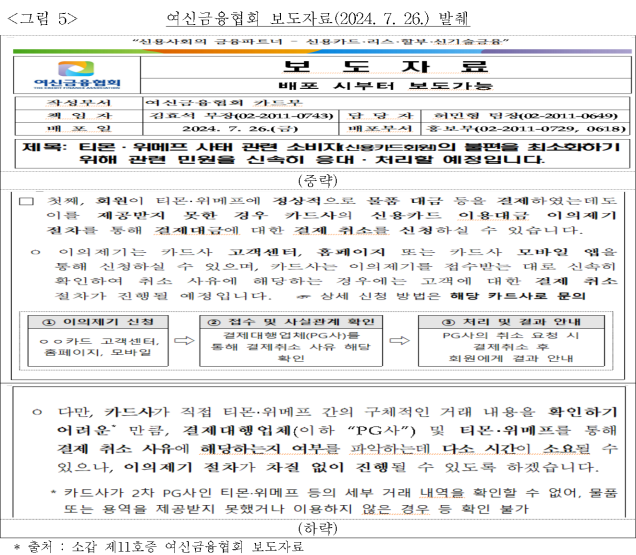The height and width of the screenshot is (555, 636).
Task: Click the 여신금융협회 logo image
Action: (77, 75)
